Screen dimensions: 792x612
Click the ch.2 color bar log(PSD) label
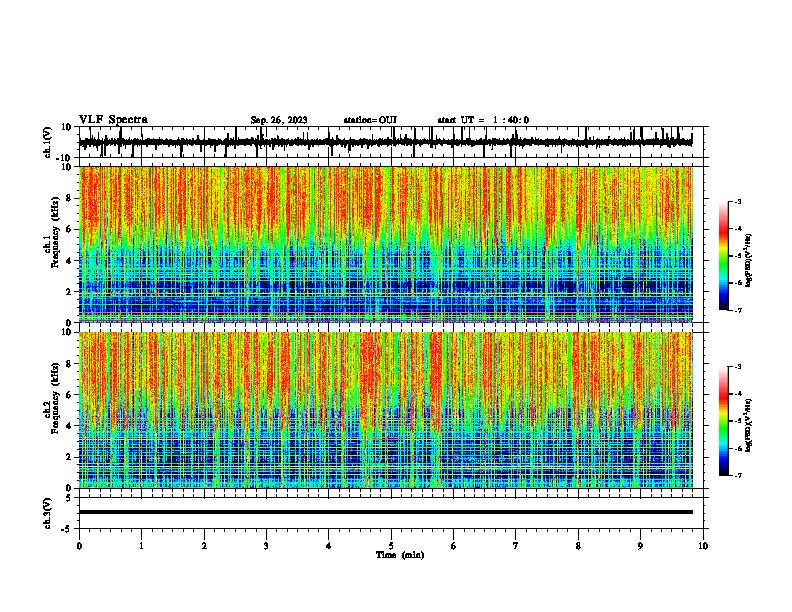pos(749,425)
